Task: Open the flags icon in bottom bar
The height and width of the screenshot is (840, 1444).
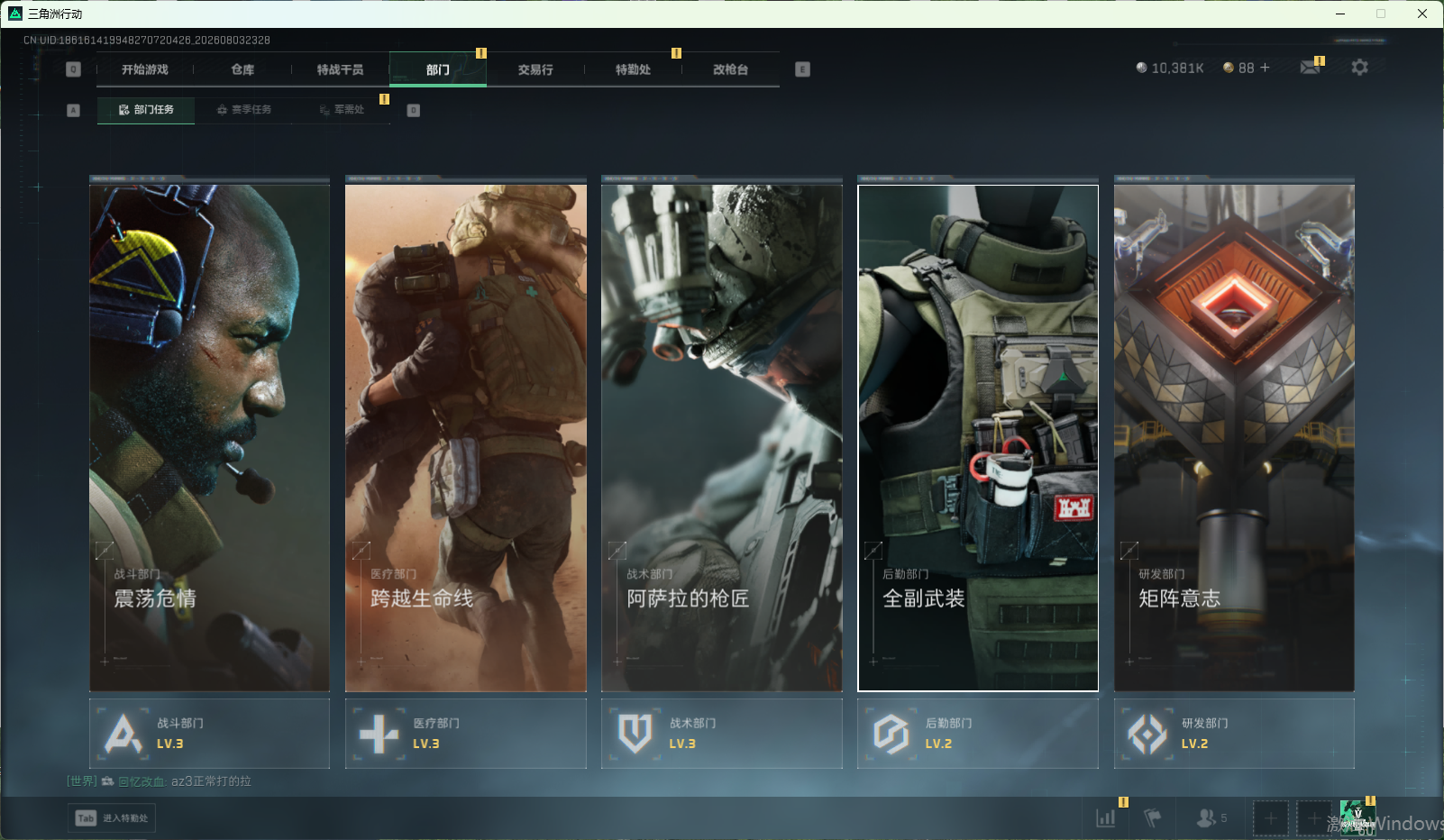Action: [1152, 818]
